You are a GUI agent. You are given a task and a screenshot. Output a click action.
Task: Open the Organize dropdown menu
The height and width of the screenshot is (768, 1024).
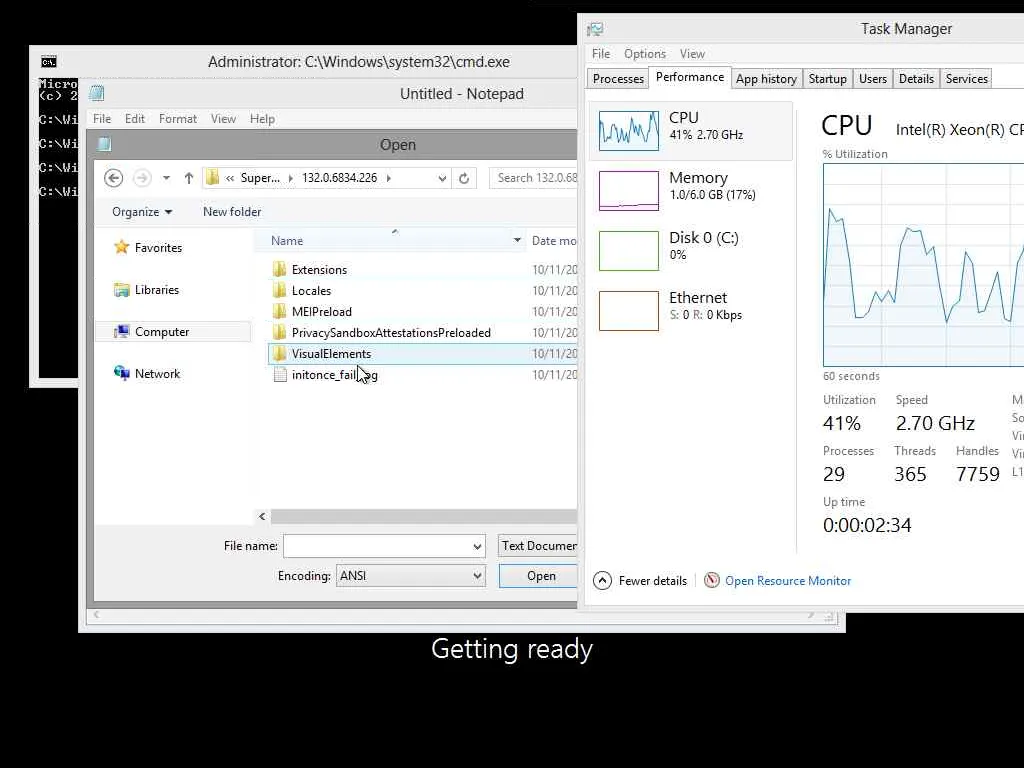pos(142,212)
